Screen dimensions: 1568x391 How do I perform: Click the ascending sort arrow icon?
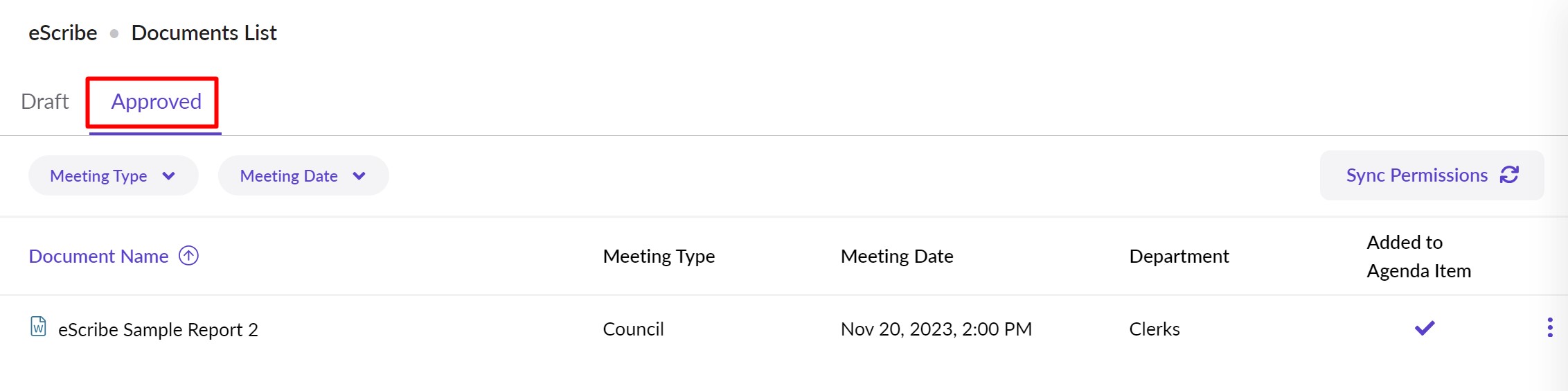[188, 256]
